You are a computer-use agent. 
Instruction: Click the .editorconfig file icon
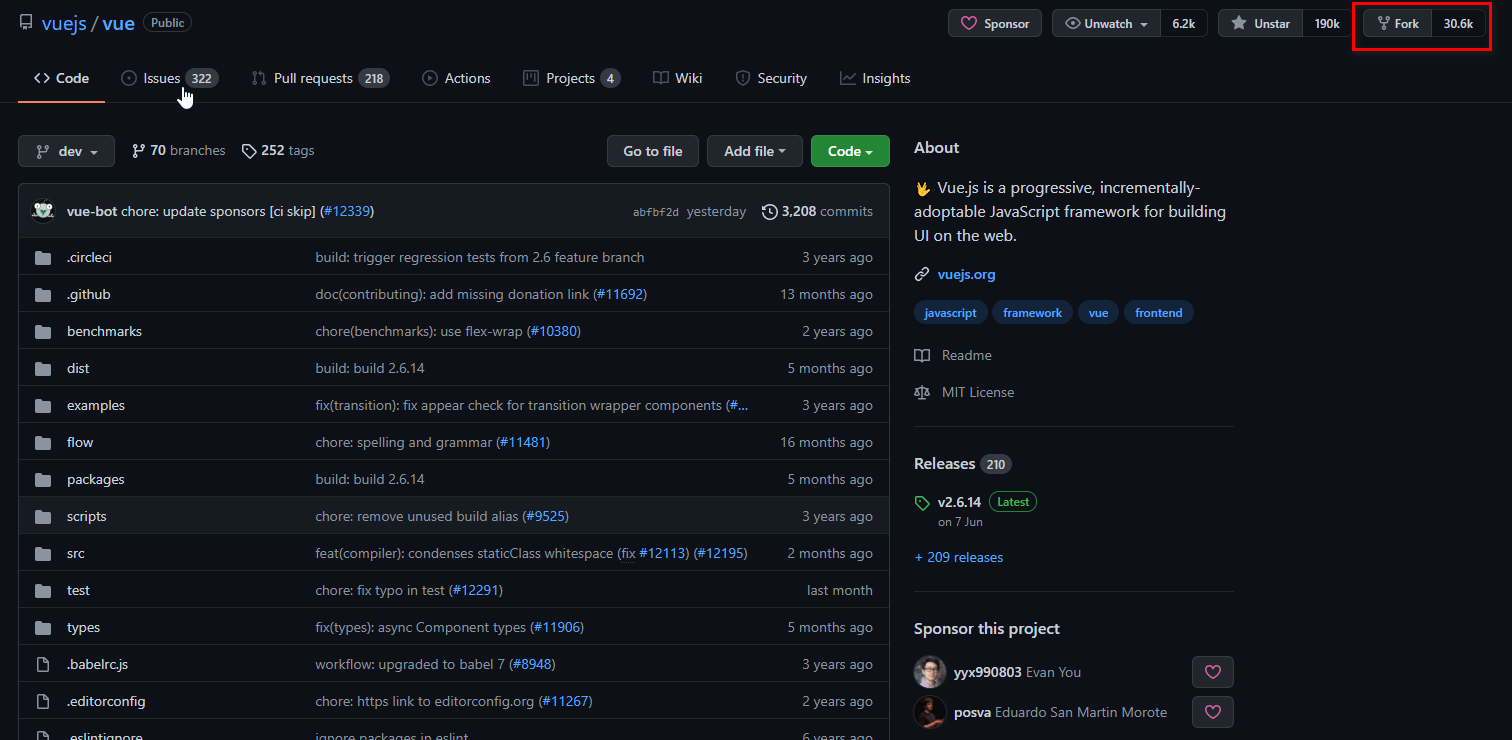click(x=43, y=701)
